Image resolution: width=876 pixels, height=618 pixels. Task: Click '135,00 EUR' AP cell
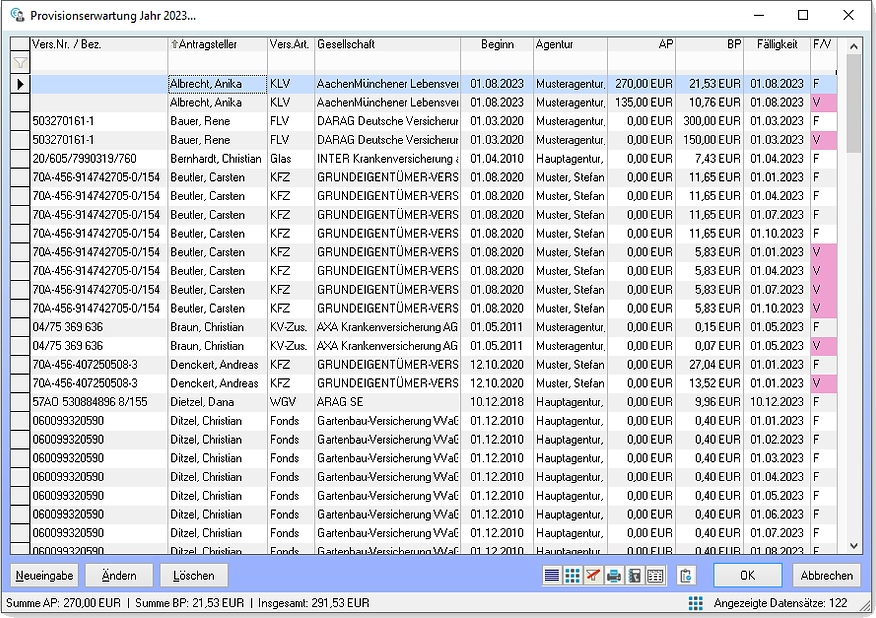point(642,103)
